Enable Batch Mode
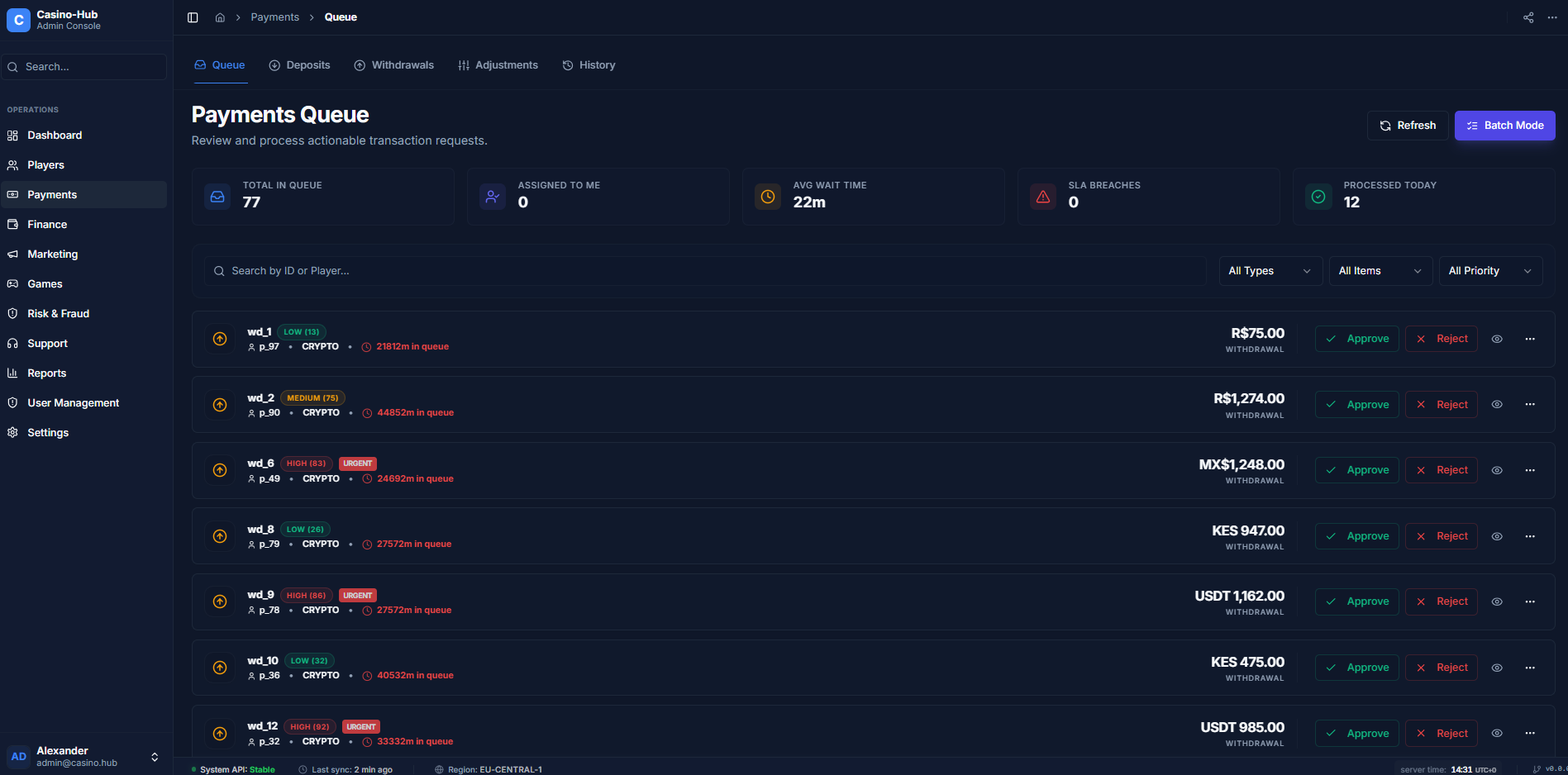Viewport: 1568px width, 775px height. point(1504,126)
